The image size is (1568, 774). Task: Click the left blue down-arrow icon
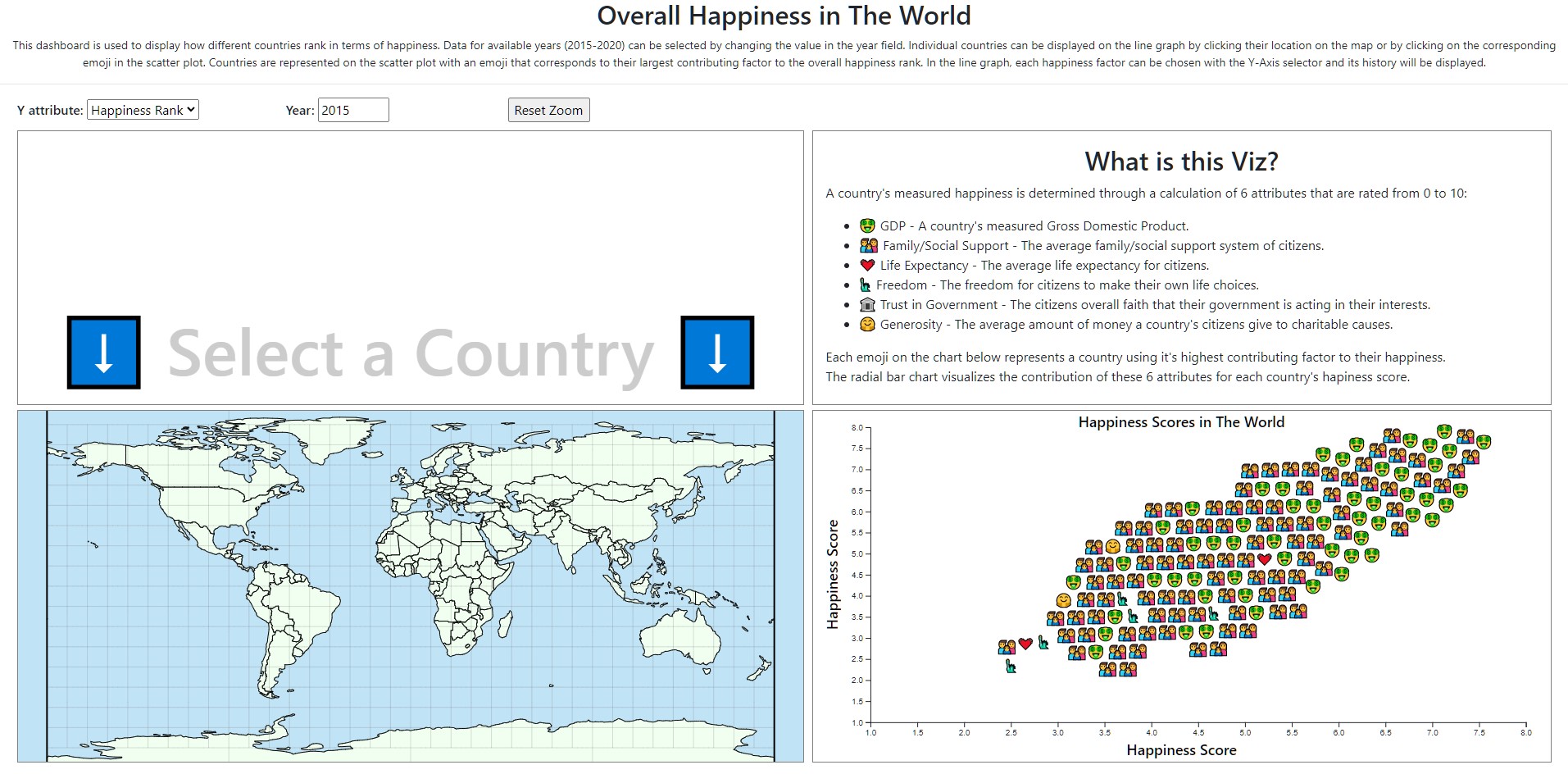click(x=102, y=353)
